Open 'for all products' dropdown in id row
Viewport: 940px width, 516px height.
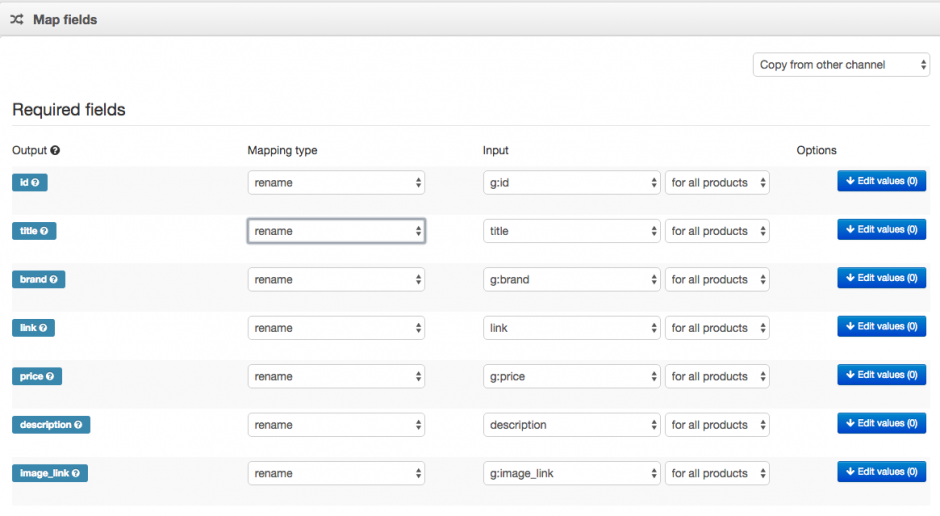pyautogui.click(x=717, y=182)
